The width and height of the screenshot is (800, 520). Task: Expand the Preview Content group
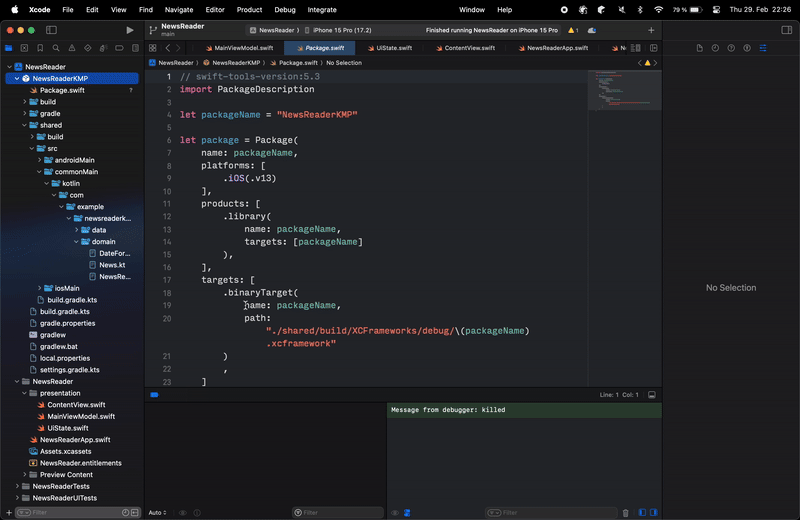click(24, 475)
